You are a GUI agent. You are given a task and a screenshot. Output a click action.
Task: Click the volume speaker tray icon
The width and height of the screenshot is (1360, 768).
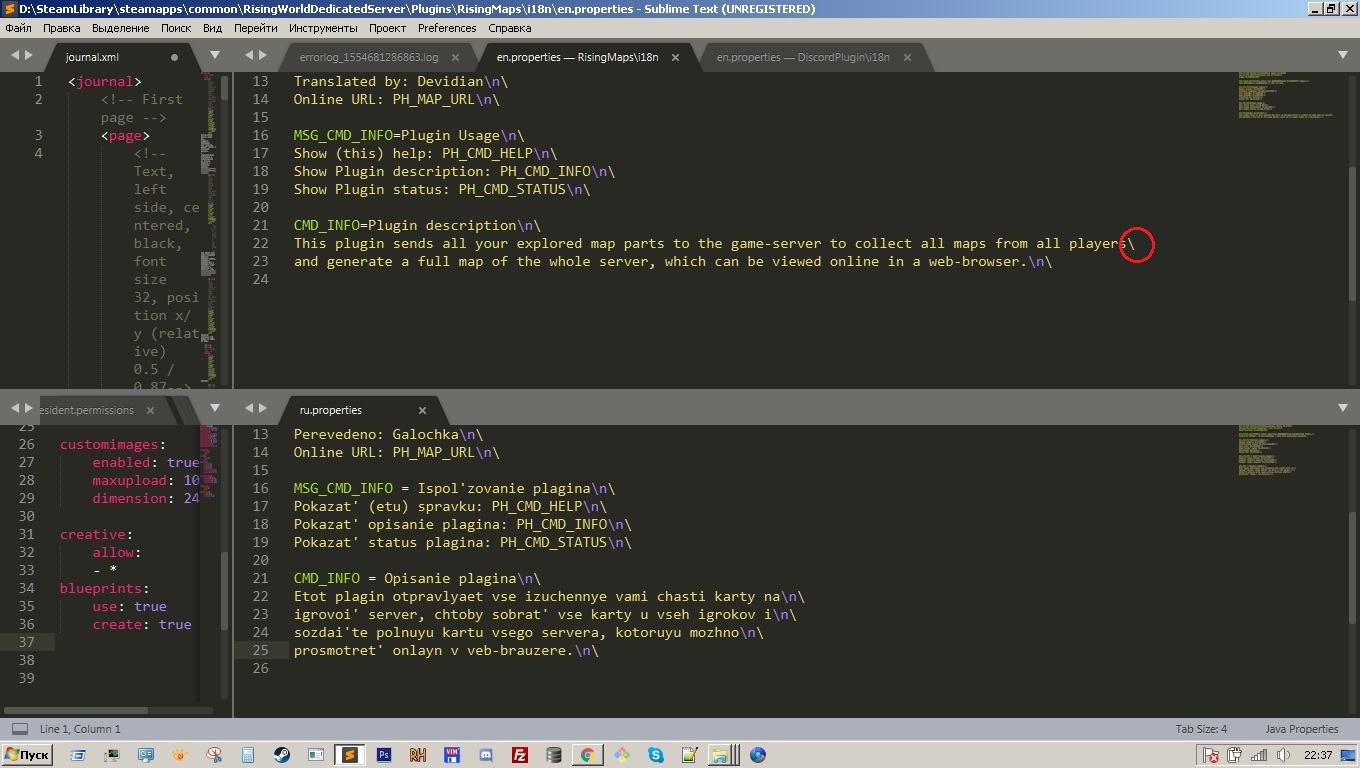1282,755
